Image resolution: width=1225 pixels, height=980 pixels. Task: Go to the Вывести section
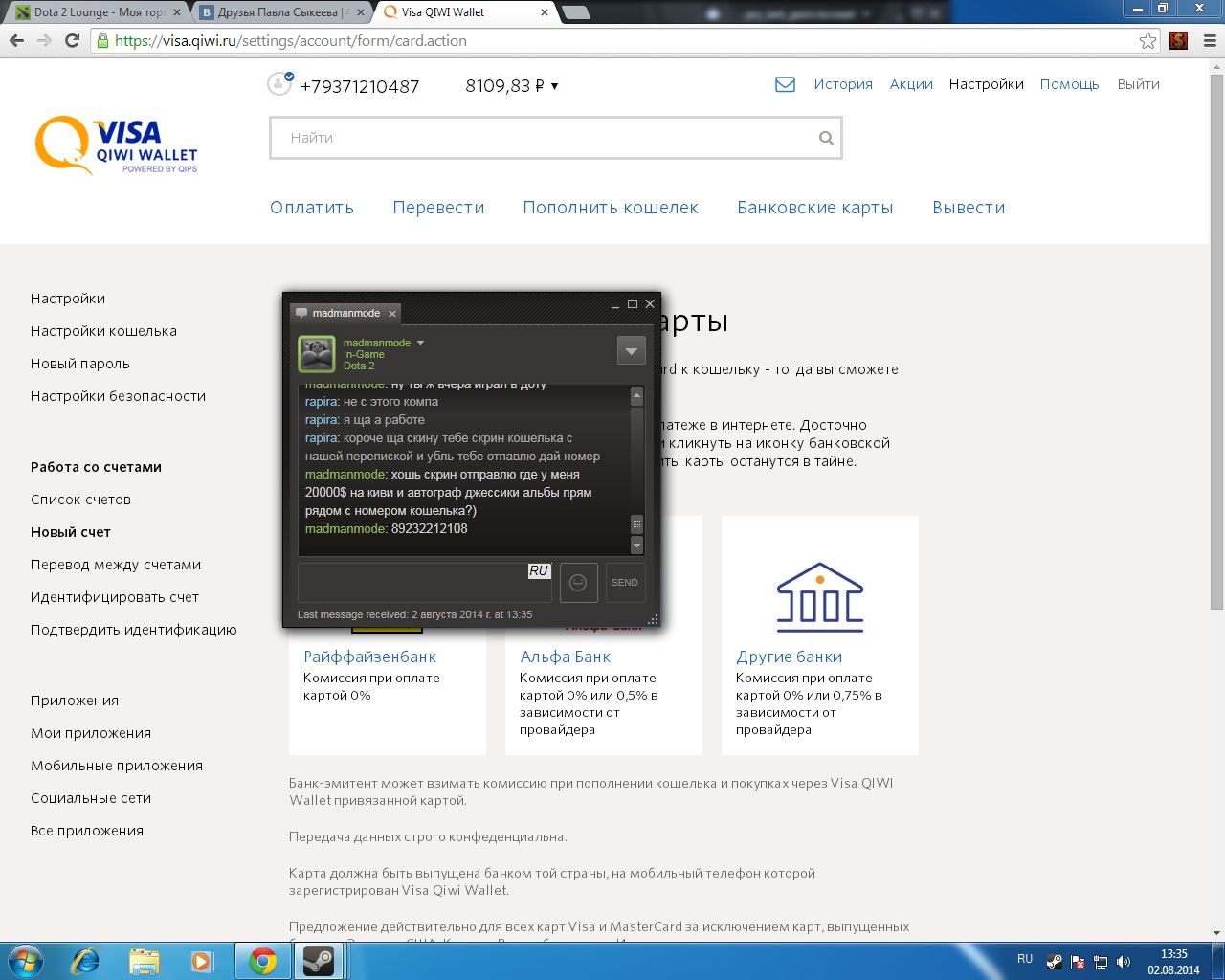[x=969, y=208]
